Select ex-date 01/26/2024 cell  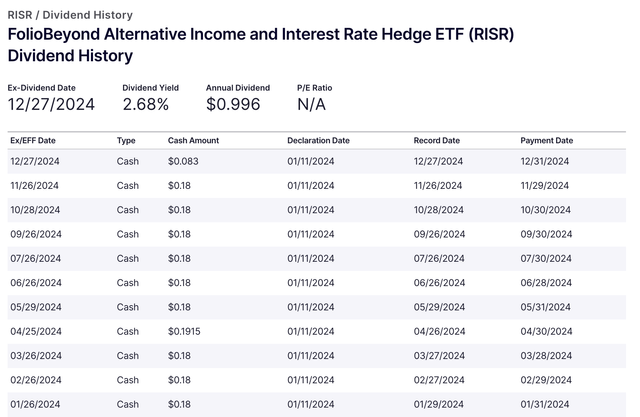(x=35, y=404)
